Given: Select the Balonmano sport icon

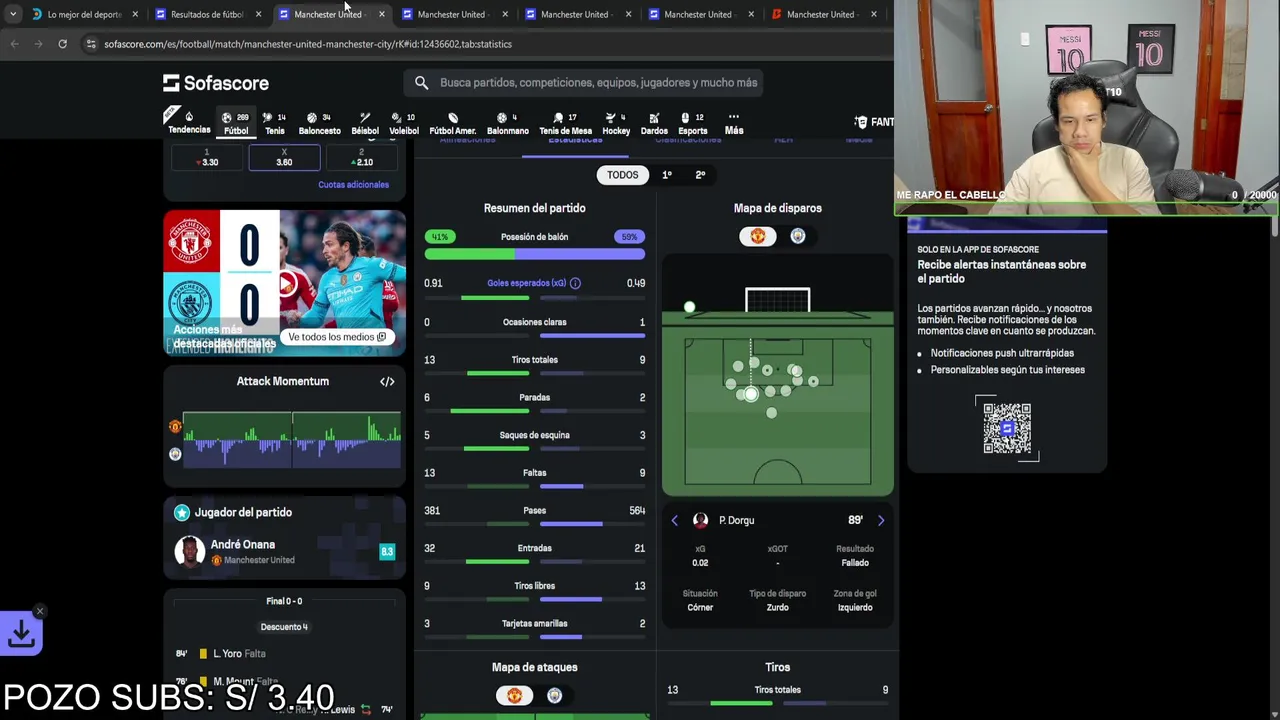Looking at the screenshot, I should 507,123.
